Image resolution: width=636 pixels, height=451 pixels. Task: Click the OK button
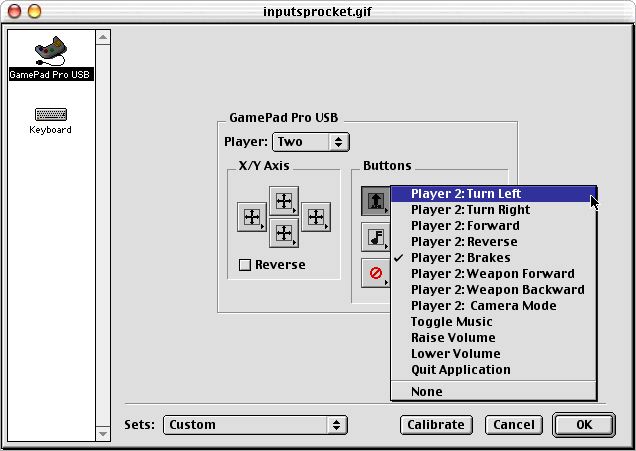tap(584, 425)
